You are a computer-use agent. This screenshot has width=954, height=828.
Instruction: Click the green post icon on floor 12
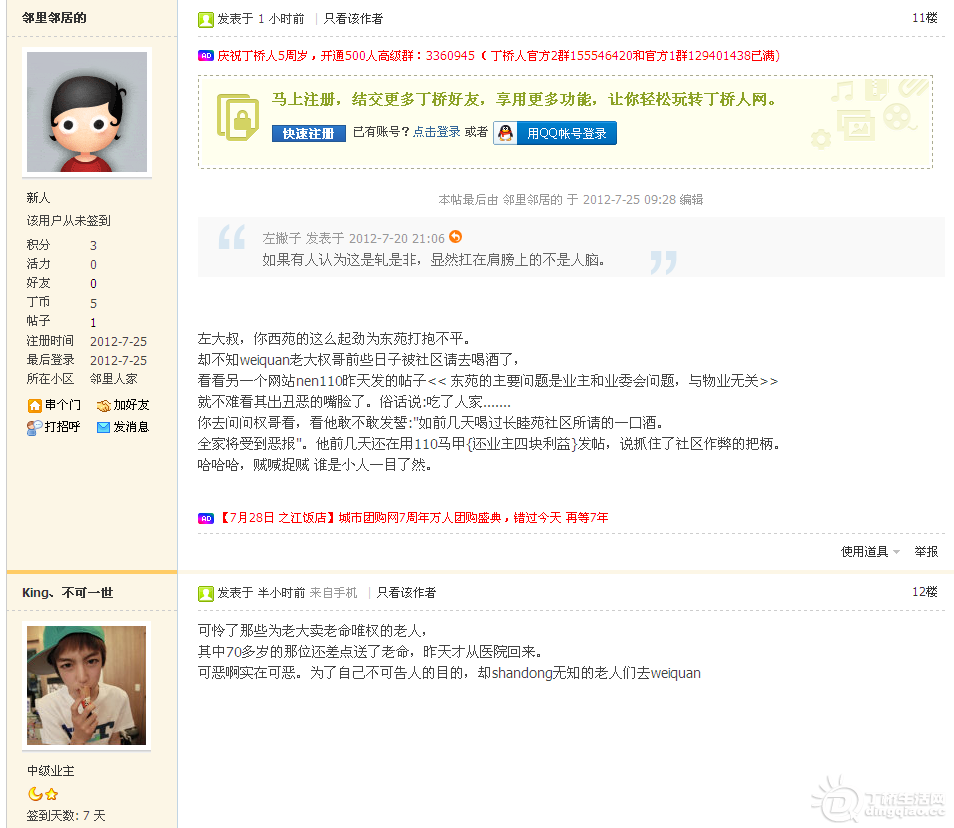(x=206, y=593)
